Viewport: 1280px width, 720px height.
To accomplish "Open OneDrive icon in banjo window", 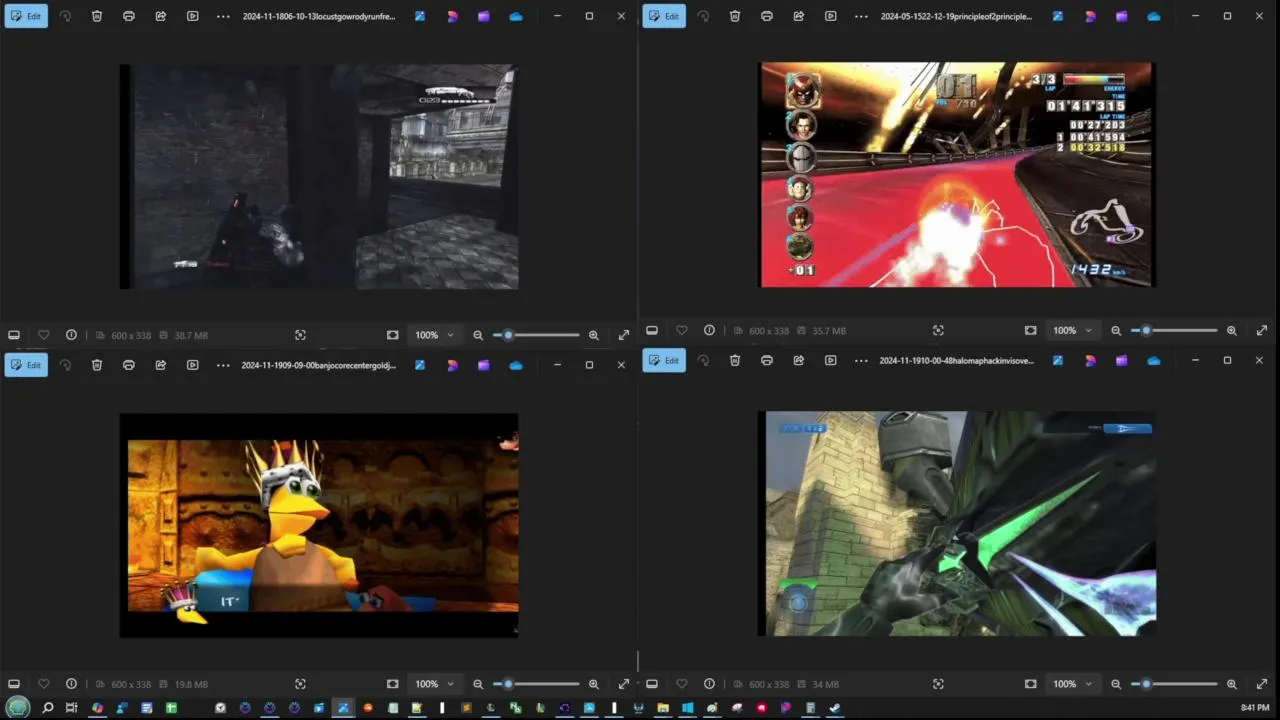I will click(x=516, y=365).
